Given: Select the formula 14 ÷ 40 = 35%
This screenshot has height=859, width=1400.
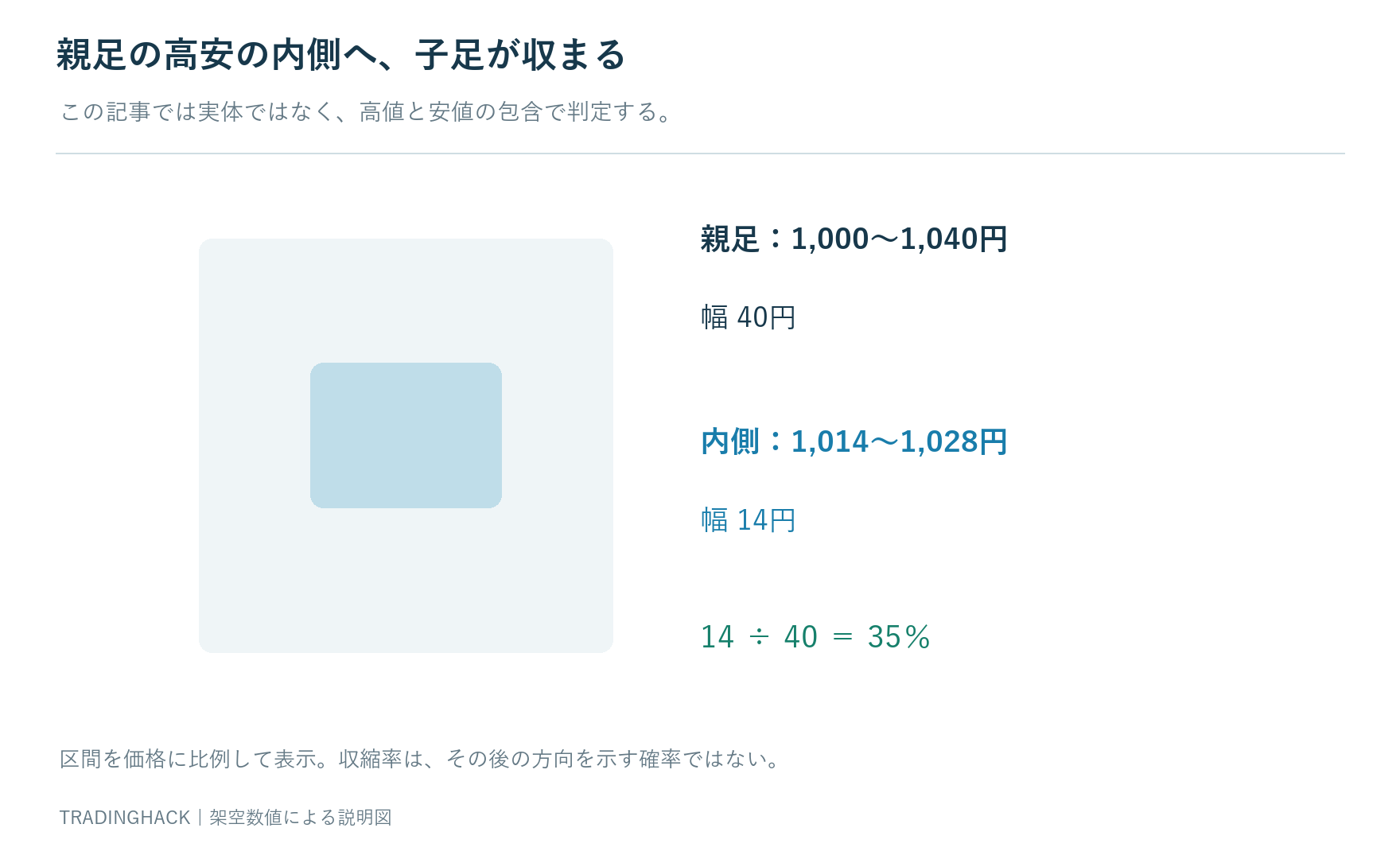Looking at the screenshot, I should pyautogui.click(x=815, y=637).
